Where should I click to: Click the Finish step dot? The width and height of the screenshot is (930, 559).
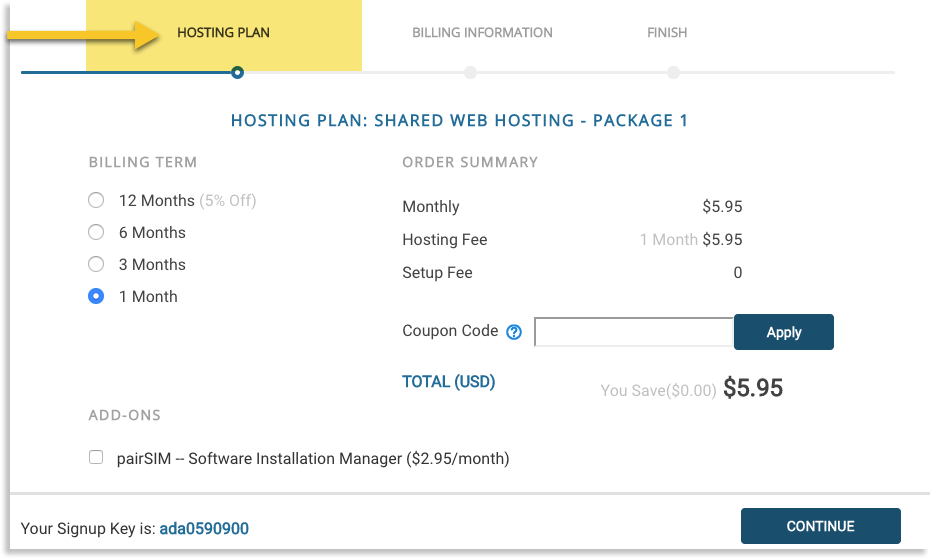coord(673,72)
